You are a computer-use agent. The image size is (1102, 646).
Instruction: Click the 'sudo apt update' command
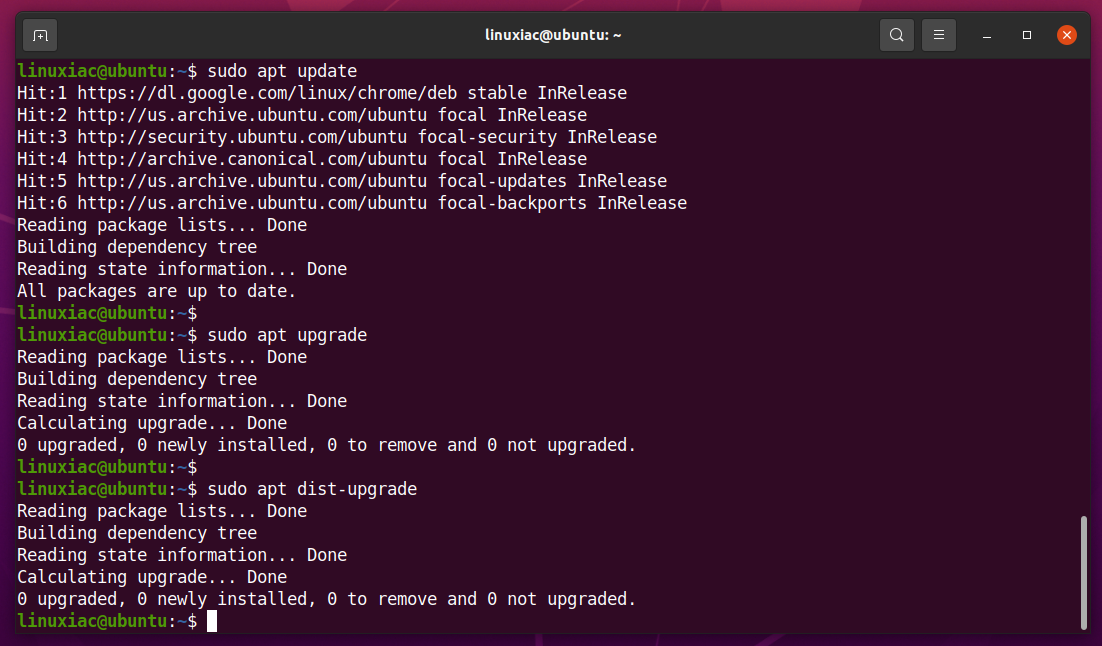pos(282,71)
